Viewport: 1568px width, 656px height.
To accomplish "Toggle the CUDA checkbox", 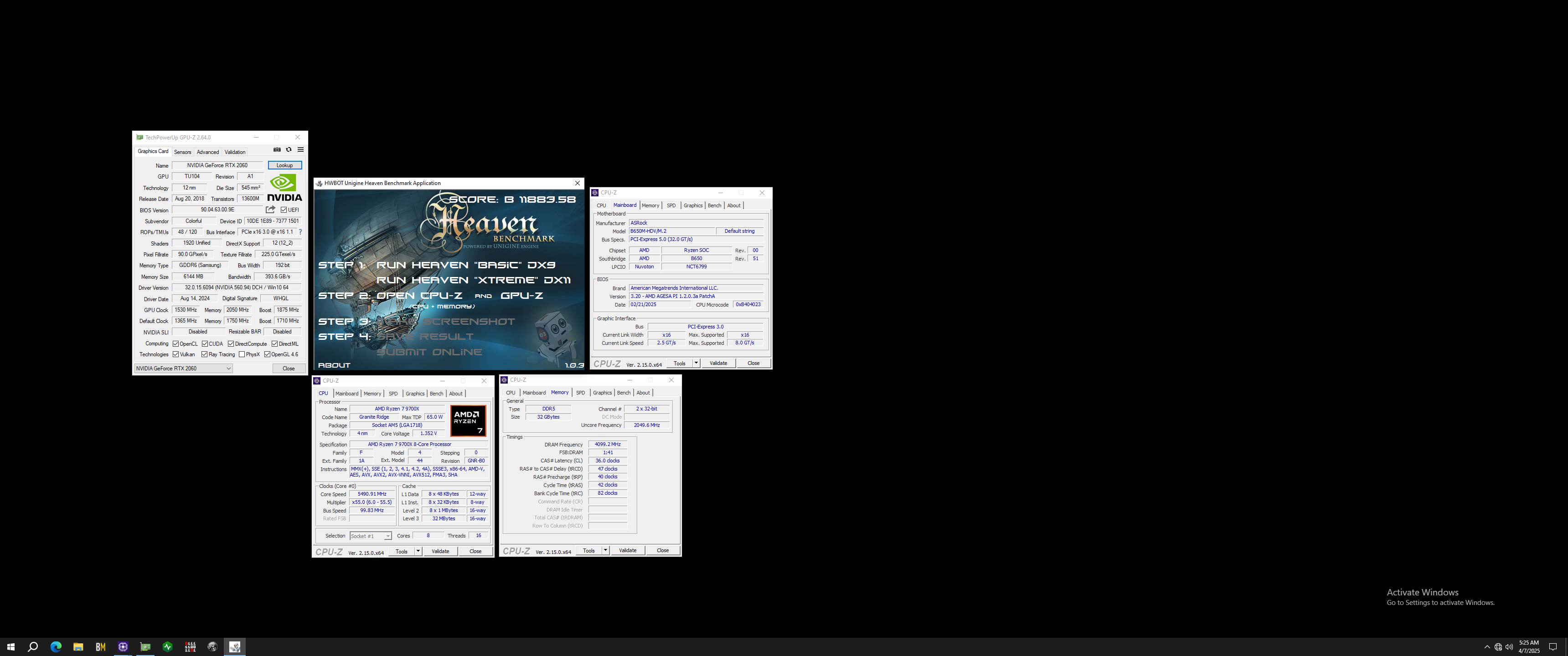I will click(x=205, y=344).
